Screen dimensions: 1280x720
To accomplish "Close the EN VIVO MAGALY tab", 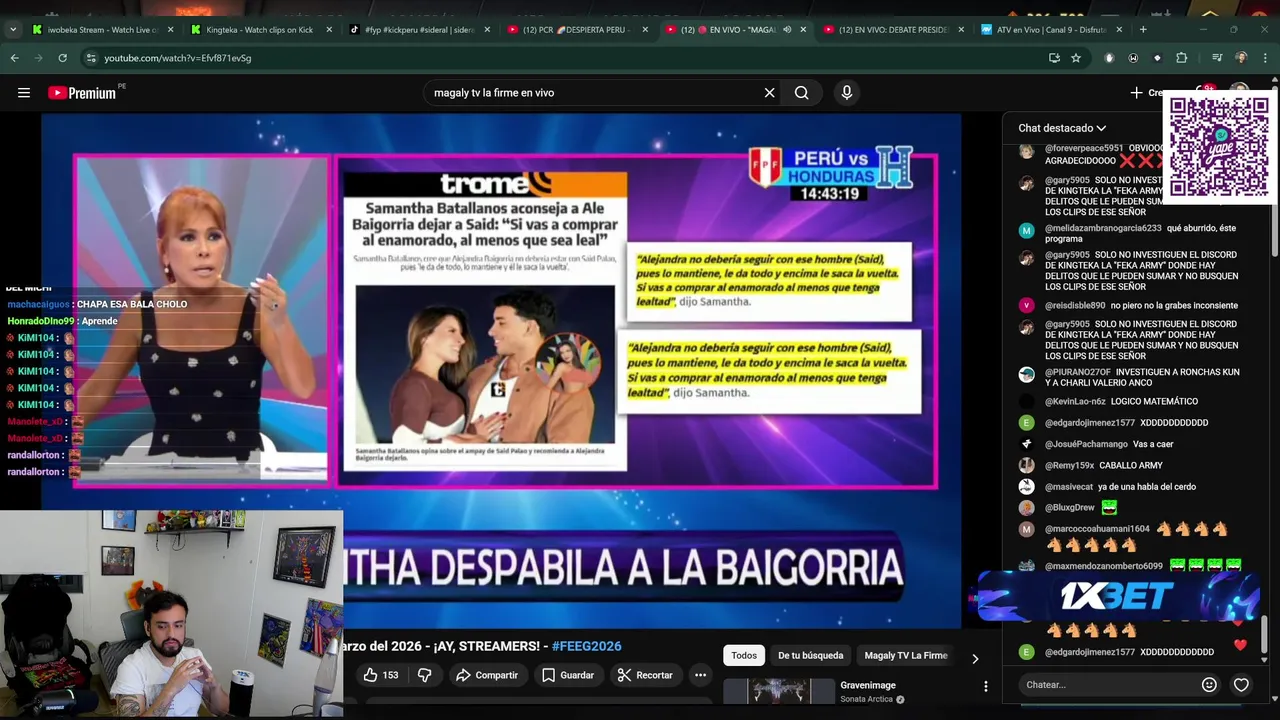I will click(803, 30).
